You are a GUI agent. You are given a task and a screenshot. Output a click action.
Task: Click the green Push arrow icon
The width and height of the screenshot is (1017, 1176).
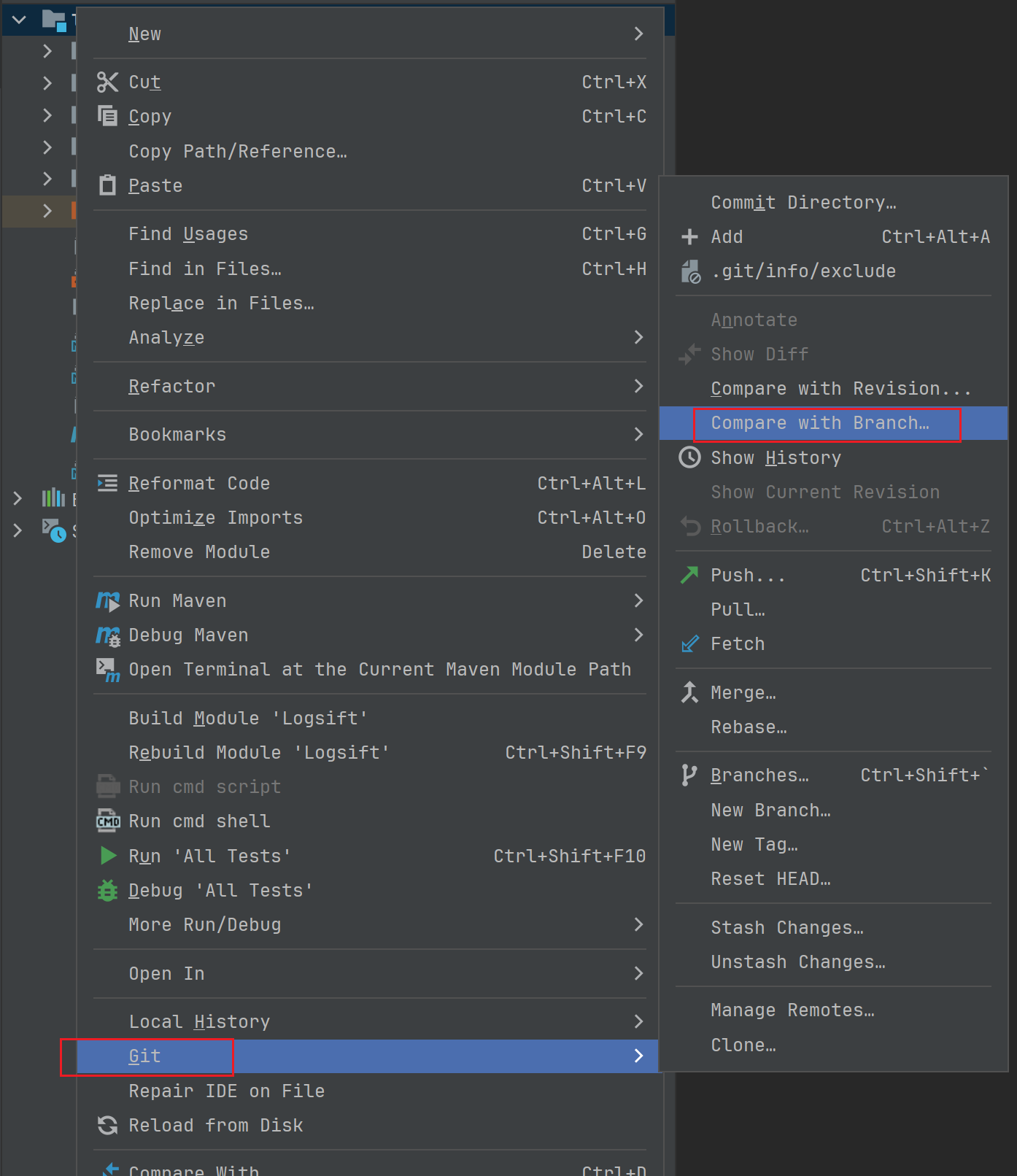pos(689,575)
